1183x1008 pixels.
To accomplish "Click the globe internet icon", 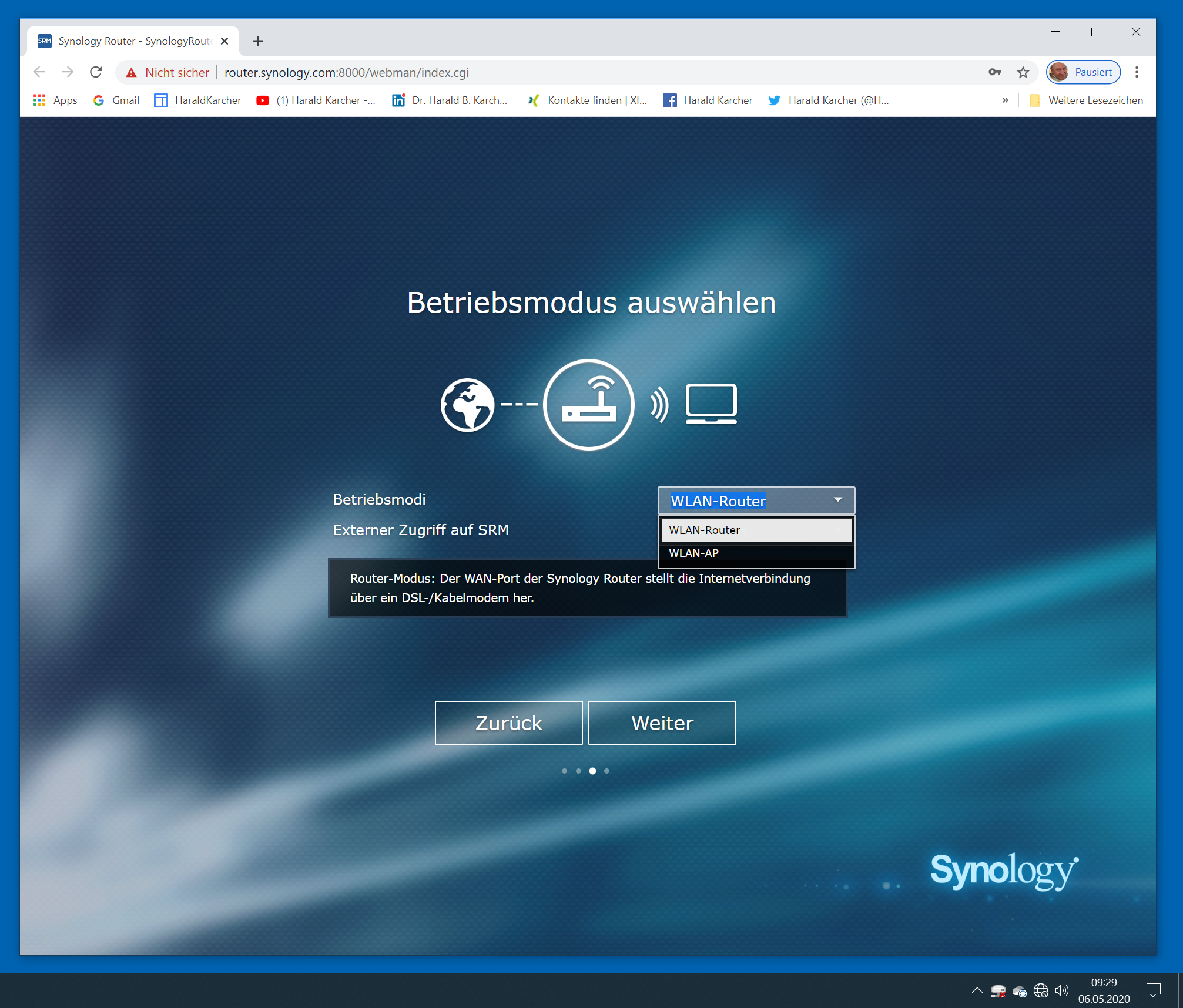I will tap(467, 405).
